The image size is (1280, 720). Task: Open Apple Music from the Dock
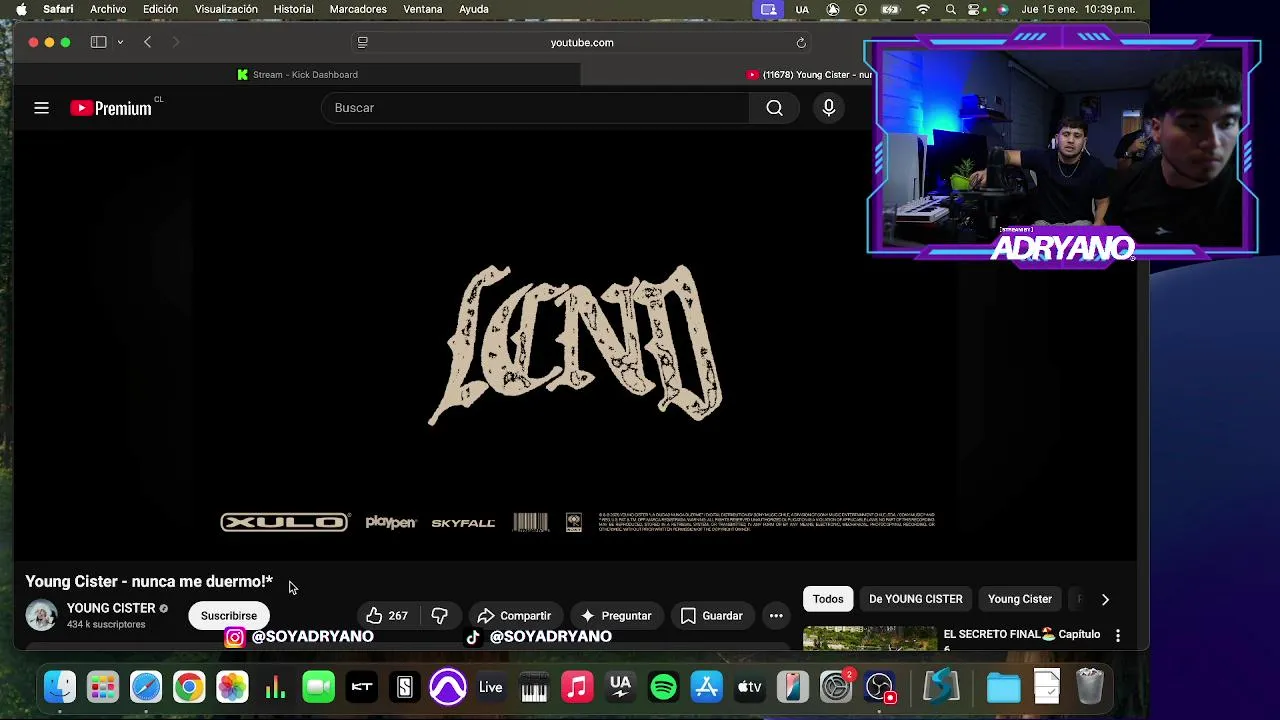[577, 687]
